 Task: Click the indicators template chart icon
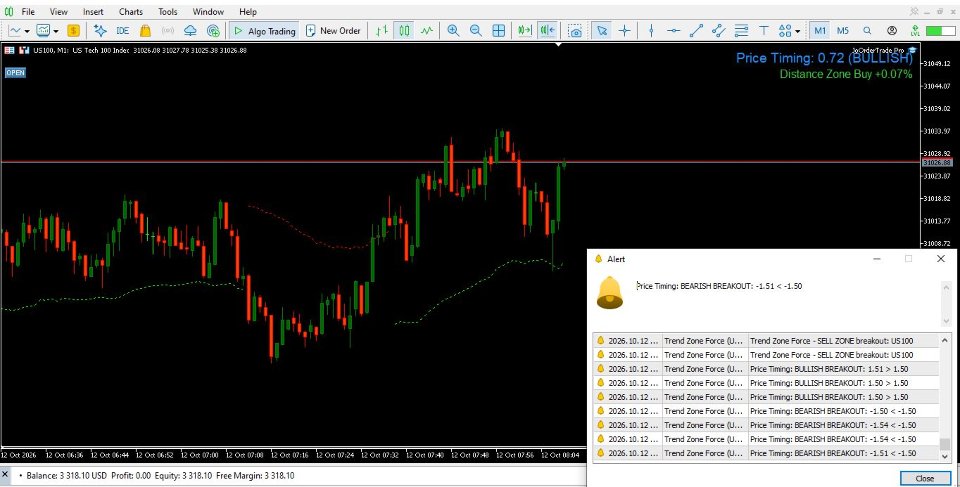coord(43,31)
